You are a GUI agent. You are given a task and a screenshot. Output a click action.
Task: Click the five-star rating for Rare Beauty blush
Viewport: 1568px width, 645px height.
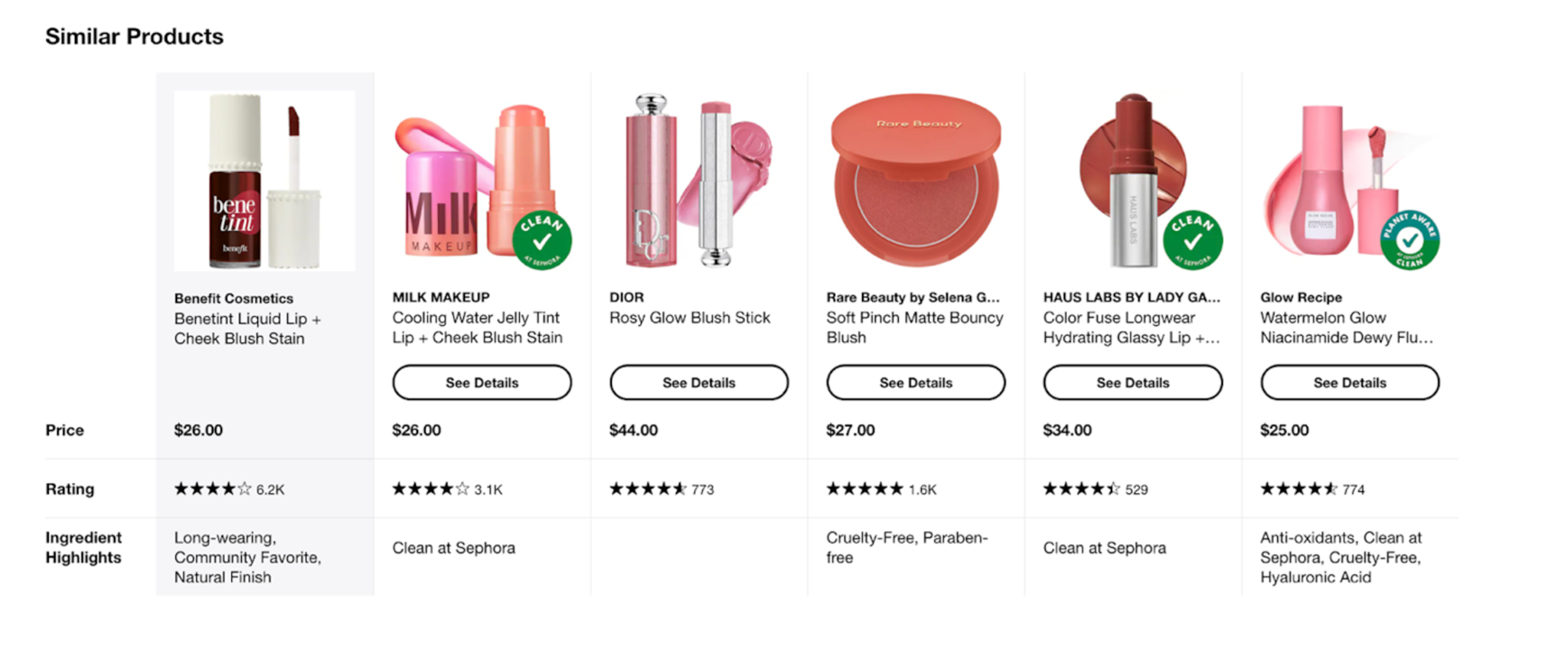pyautogui.click(x=864, y=489)
